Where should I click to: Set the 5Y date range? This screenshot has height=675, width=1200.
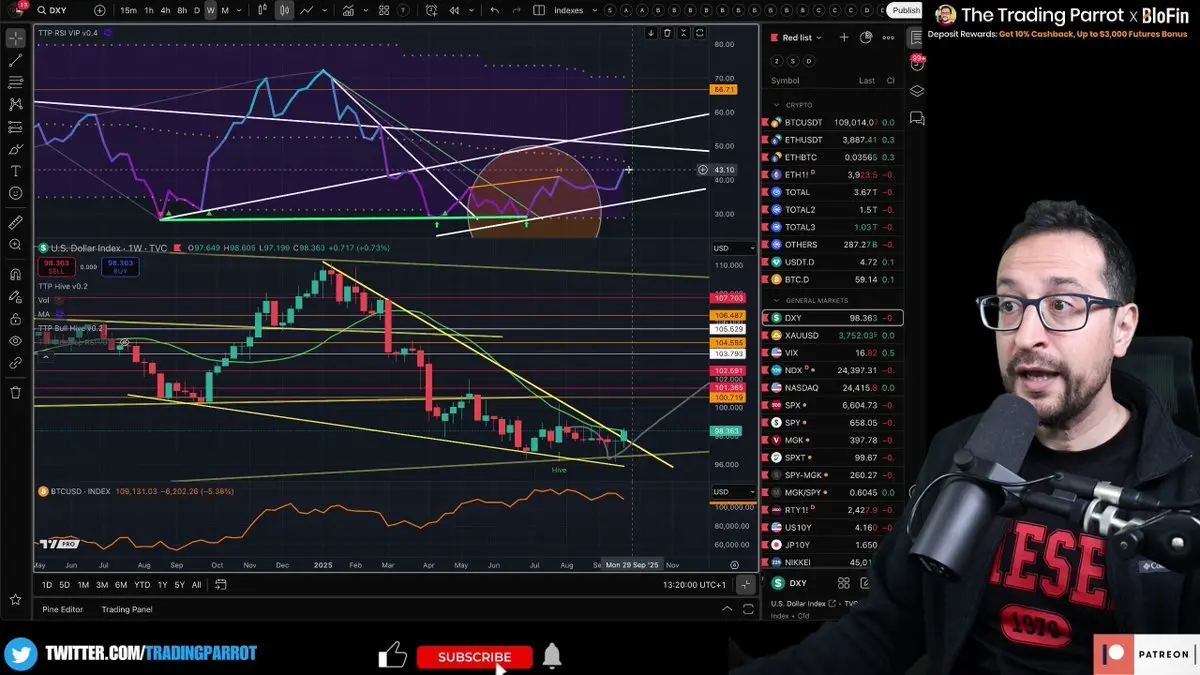pos(179,585)
